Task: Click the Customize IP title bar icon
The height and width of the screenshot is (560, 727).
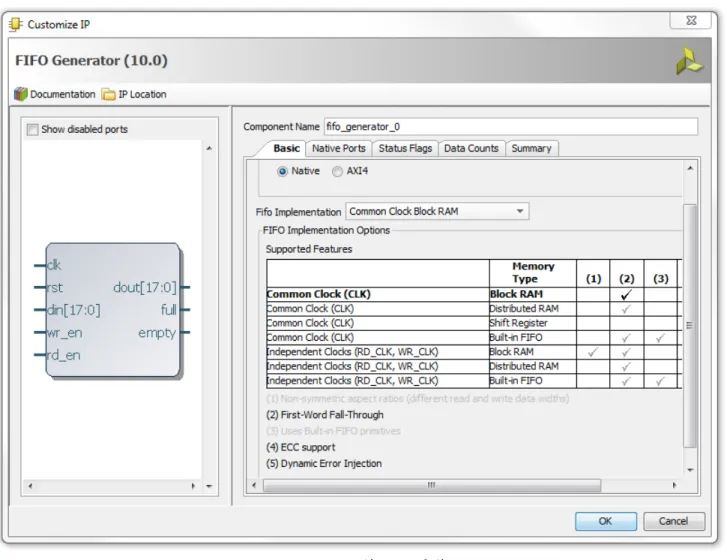Action: click(16, 24)
